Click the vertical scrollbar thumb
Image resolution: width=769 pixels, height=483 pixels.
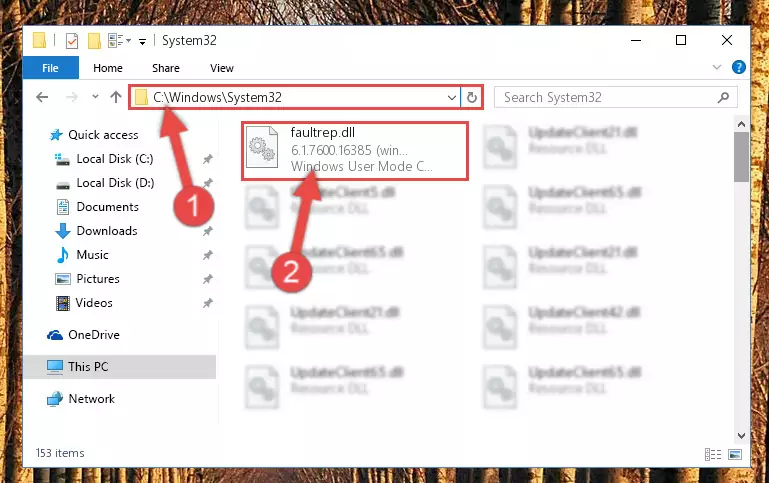tap(741, 157)
